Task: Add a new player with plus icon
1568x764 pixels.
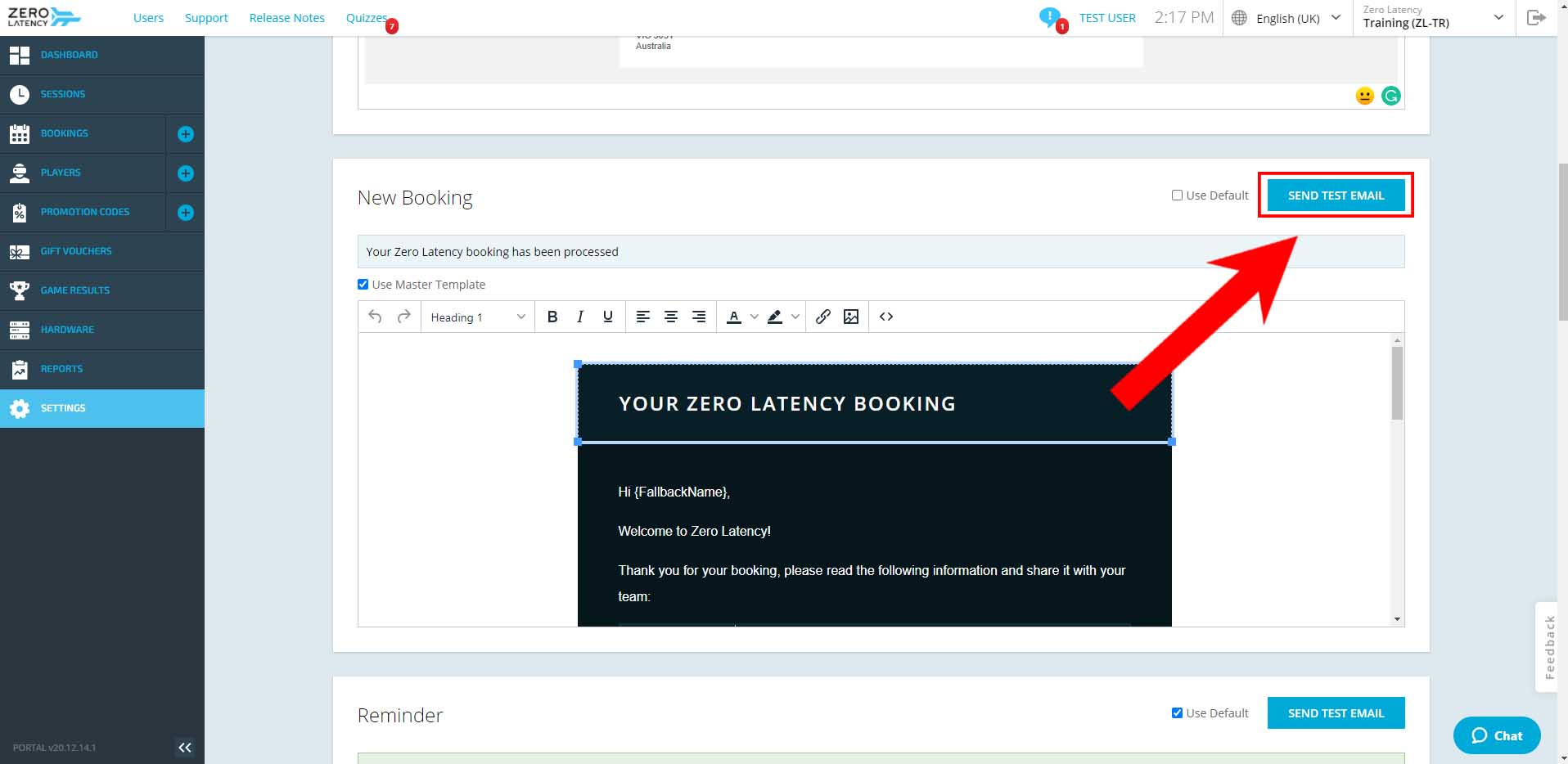Action: pyautogui.click(x=186, y=173)
